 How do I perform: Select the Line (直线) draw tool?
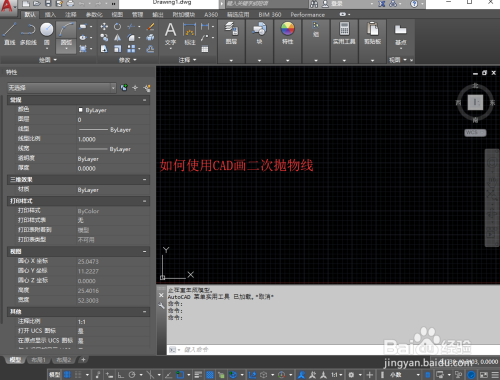coord(10,33)
